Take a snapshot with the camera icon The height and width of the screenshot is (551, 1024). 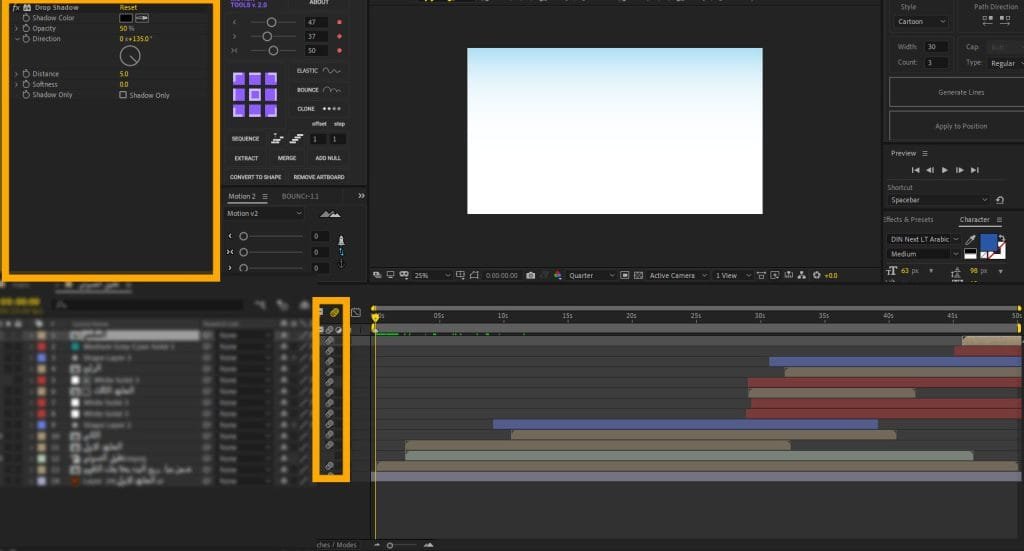[530, 276]
